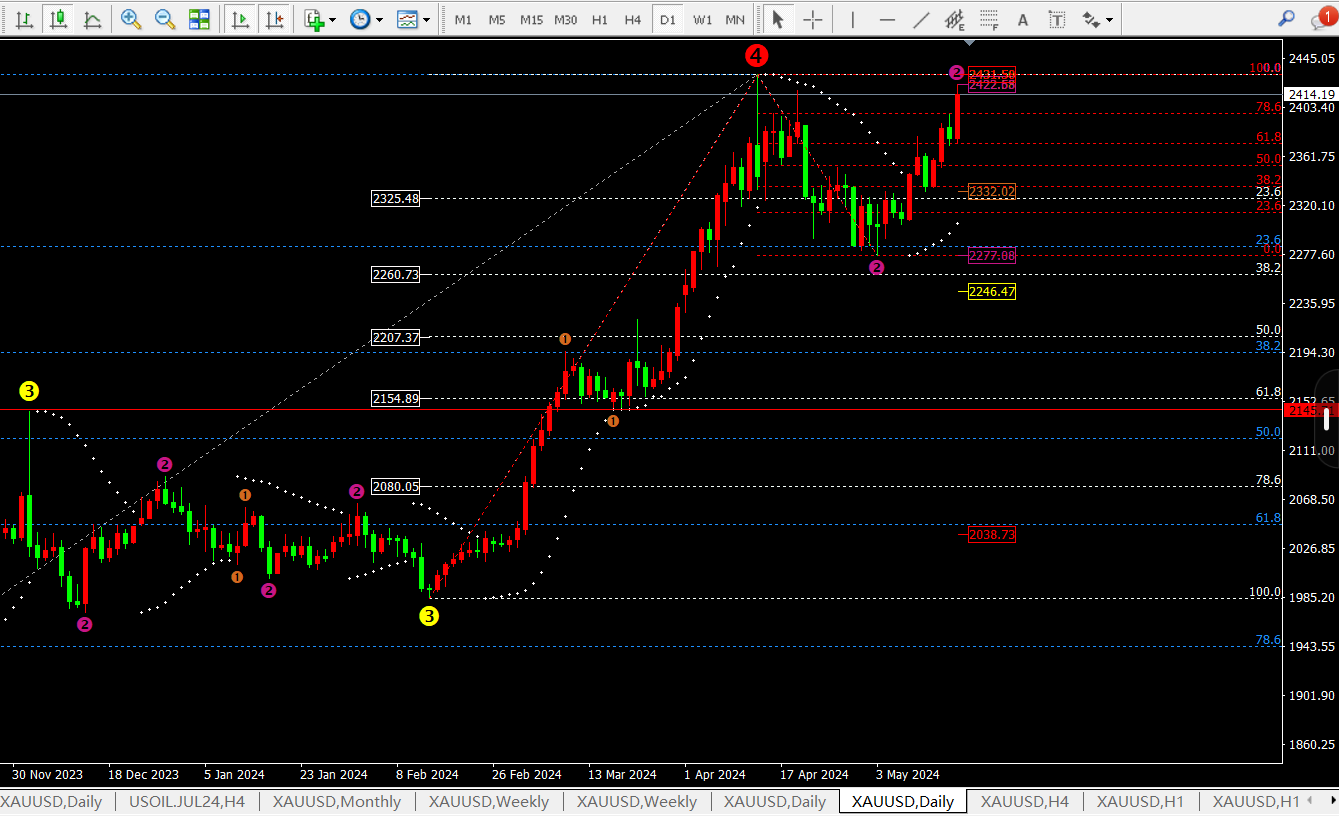Screen dimensions: 1339x816
Task: Expand the templates dropdown arrow
Action: point(427,19)
